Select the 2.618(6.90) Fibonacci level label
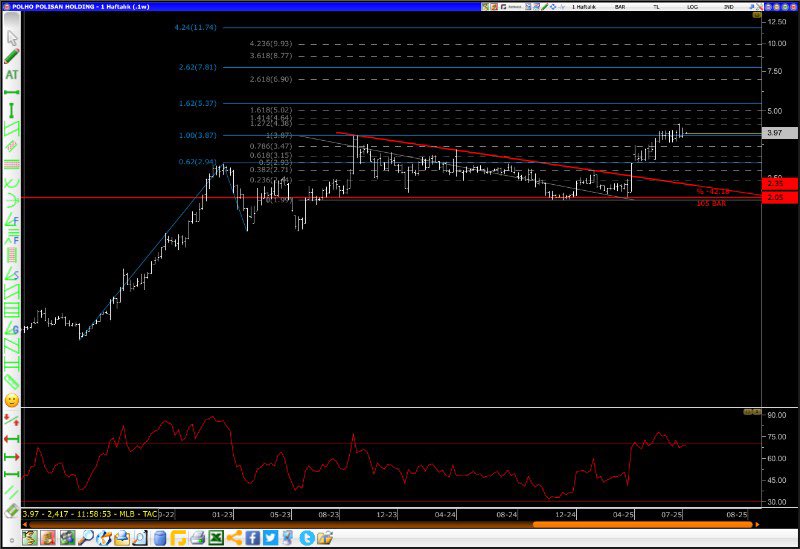800x549 pixels. click(x=271, y=79)
